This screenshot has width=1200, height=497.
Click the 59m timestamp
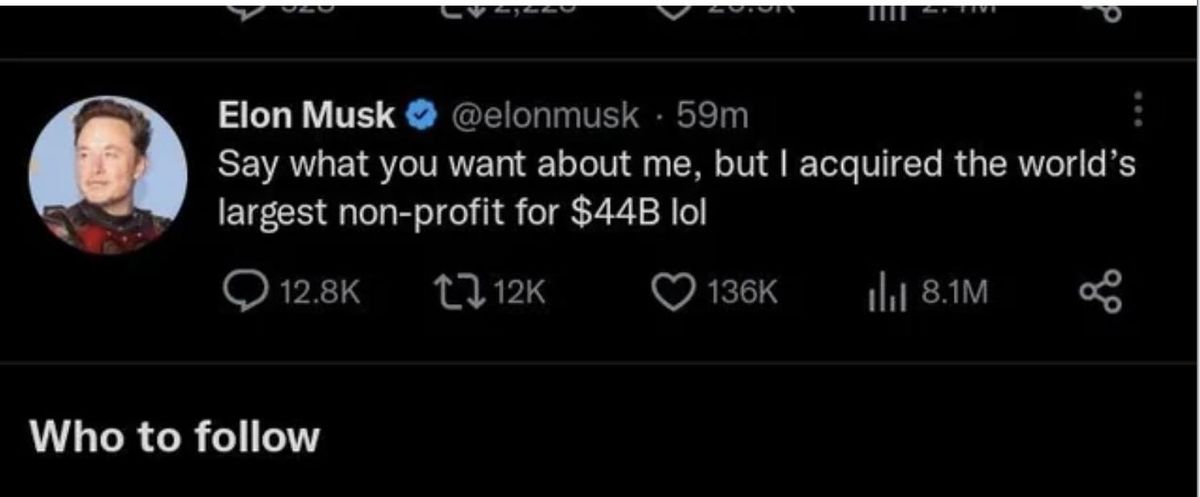click(712, 117)
